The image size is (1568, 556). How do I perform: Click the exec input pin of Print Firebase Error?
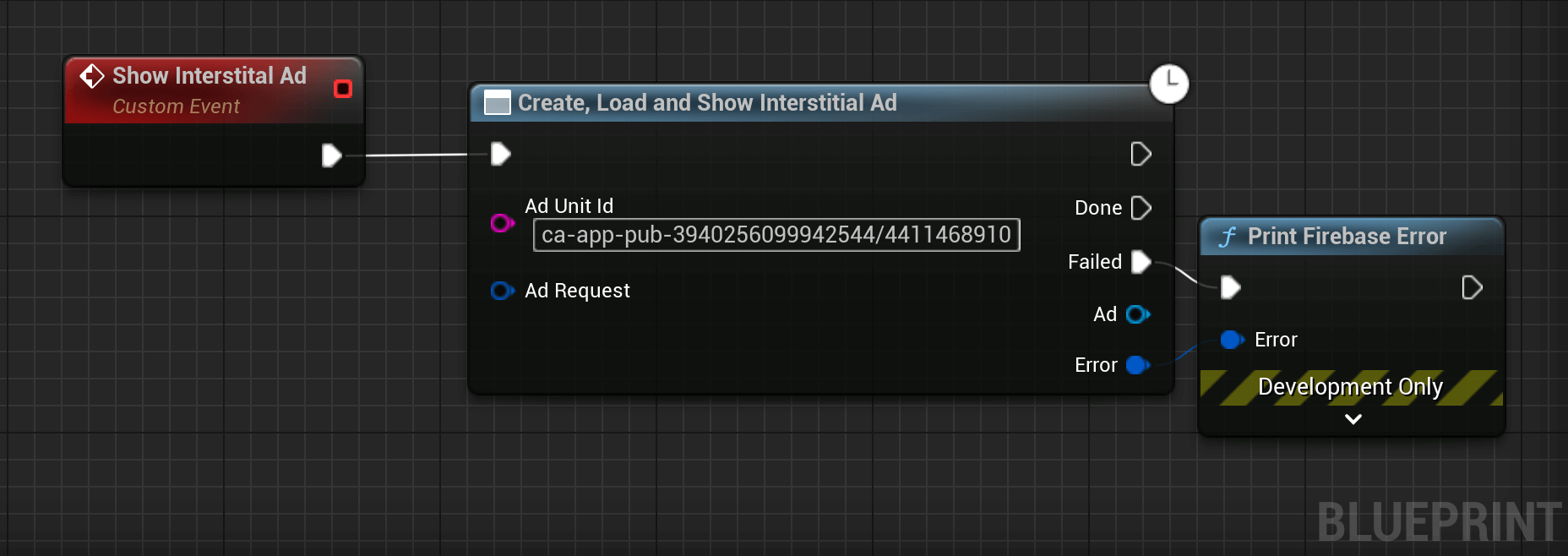(1231, 288)
